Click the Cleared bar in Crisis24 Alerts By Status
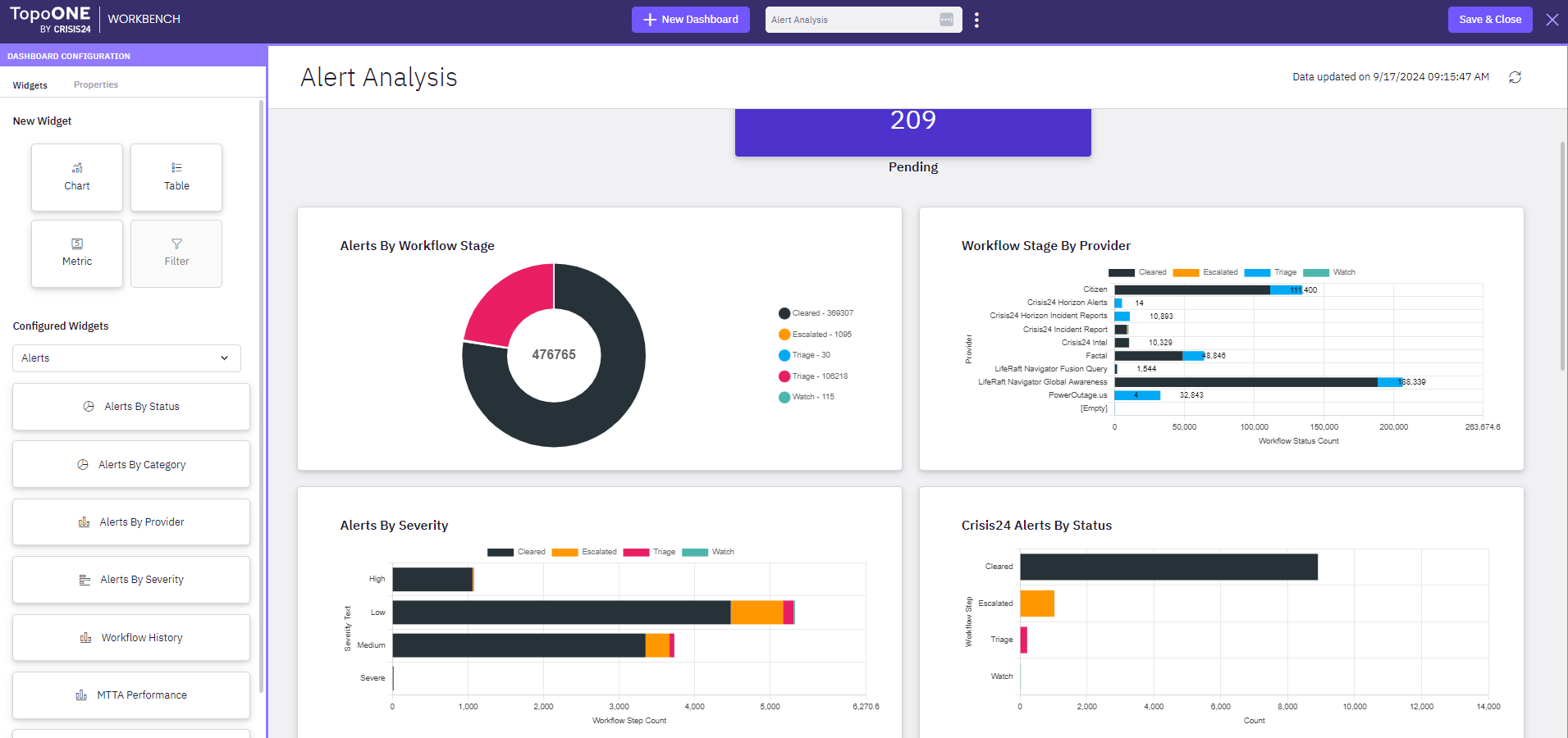The height and width of the screenshot is (738, 1568). point(1168,567)
